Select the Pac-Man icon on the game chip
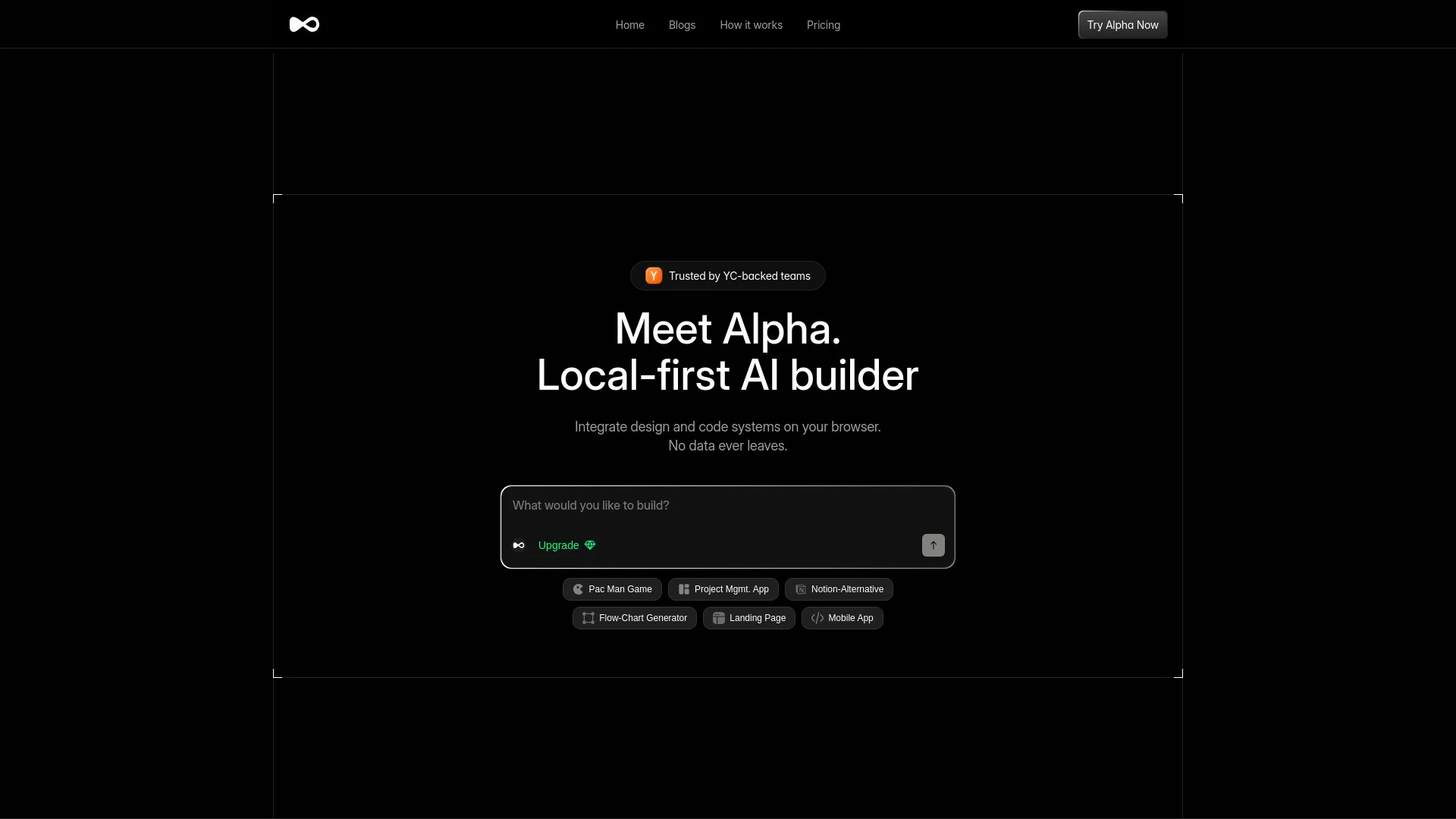 [579, 589]
